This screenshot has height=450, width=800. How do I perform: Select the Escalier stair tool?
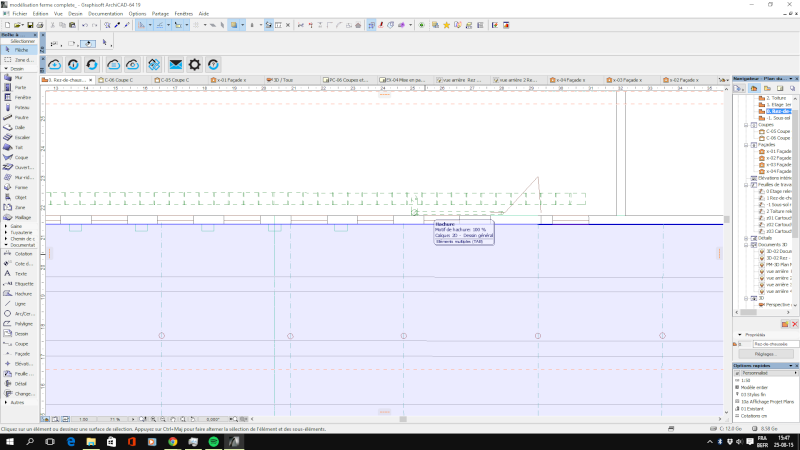click(19, 137)
